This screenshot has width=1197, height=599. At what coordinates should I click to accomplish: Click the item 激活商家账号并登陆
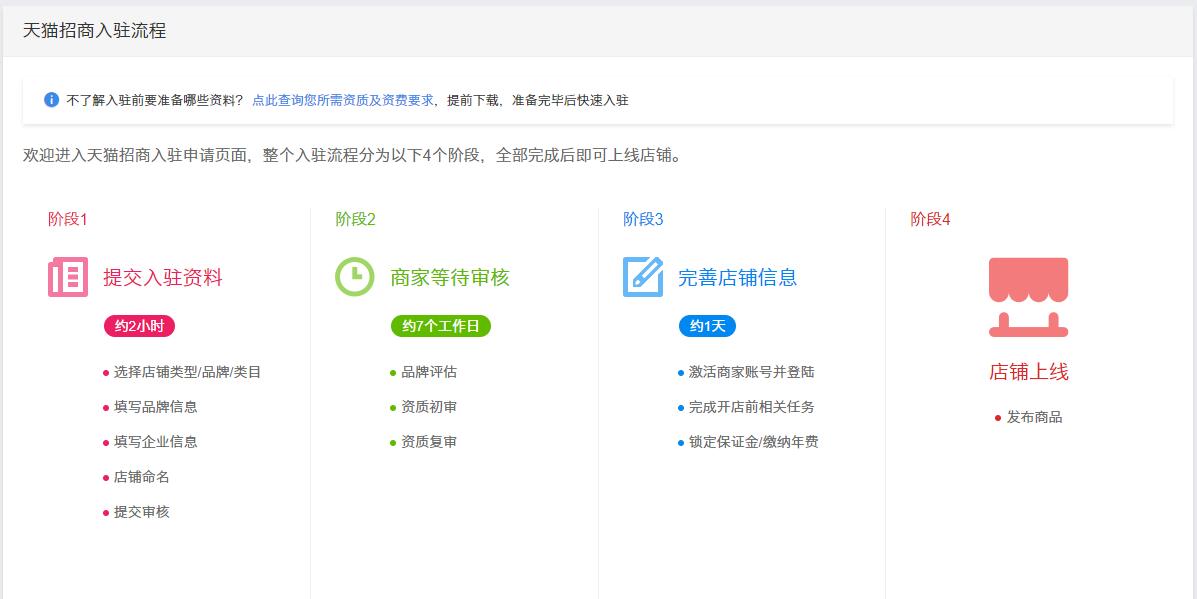tap(751, 372)
